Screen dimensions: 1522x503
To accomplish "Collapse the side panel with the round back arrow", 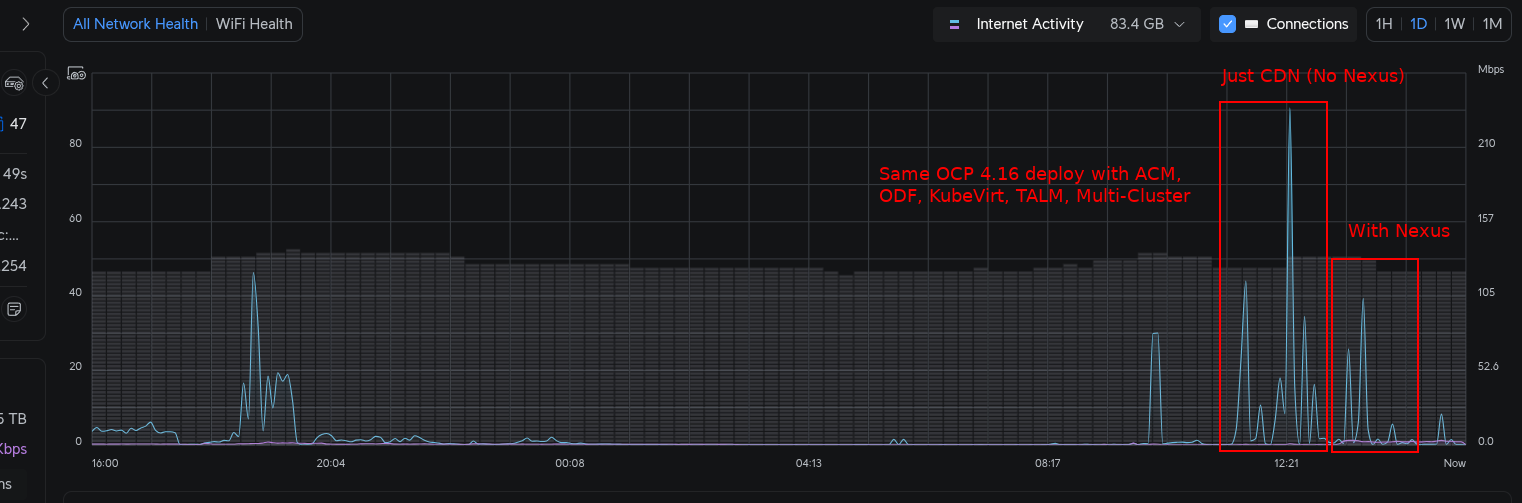I will pos(45,83).
